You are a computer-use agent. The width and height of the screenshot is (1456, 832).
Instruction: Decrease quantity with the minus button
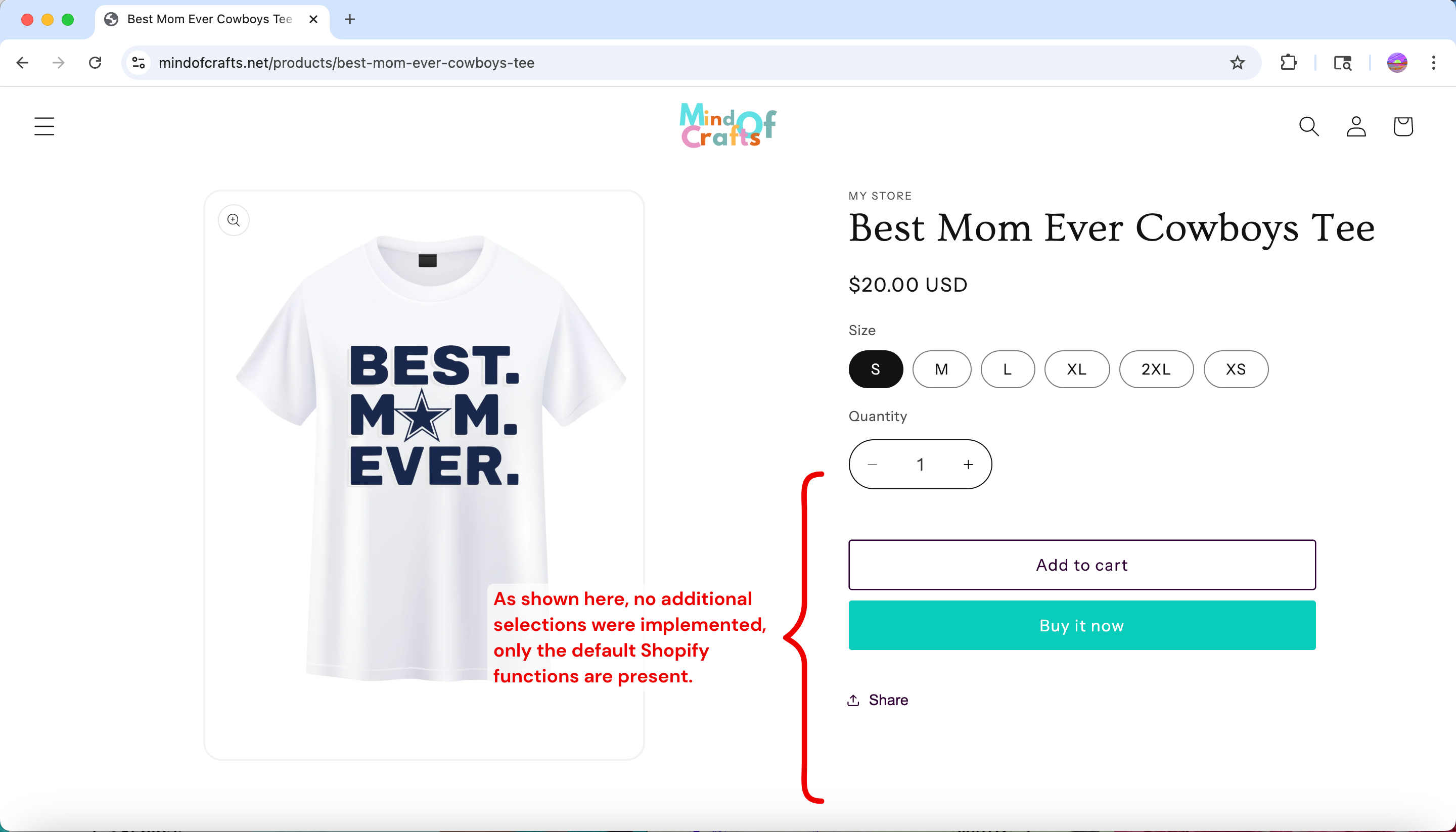873,465
